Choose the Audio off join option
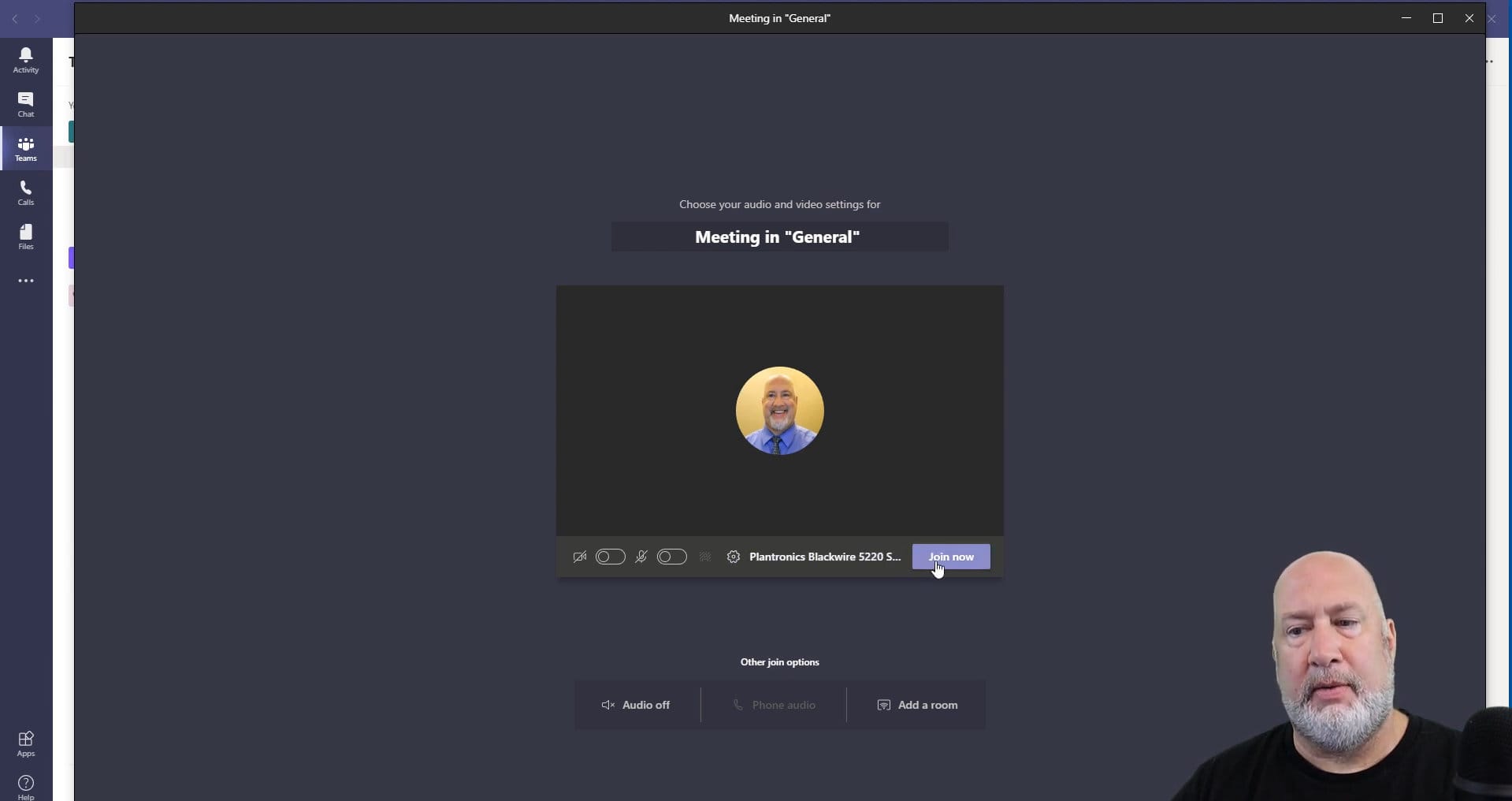This screenshot has width=1512, height=801. pyautogui.click(x=637, y=705)
